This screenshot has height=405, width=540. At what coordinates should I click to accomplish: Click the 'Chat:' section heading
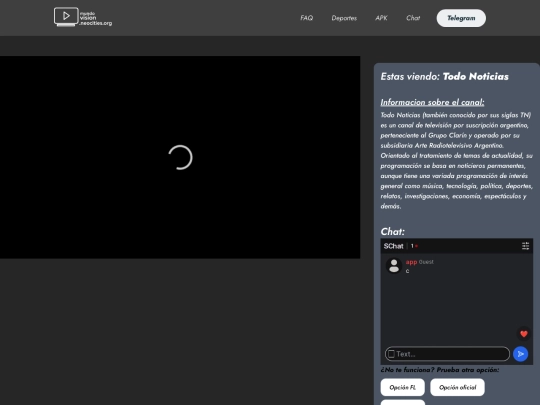pyautogui.click(x=393, y=231)
